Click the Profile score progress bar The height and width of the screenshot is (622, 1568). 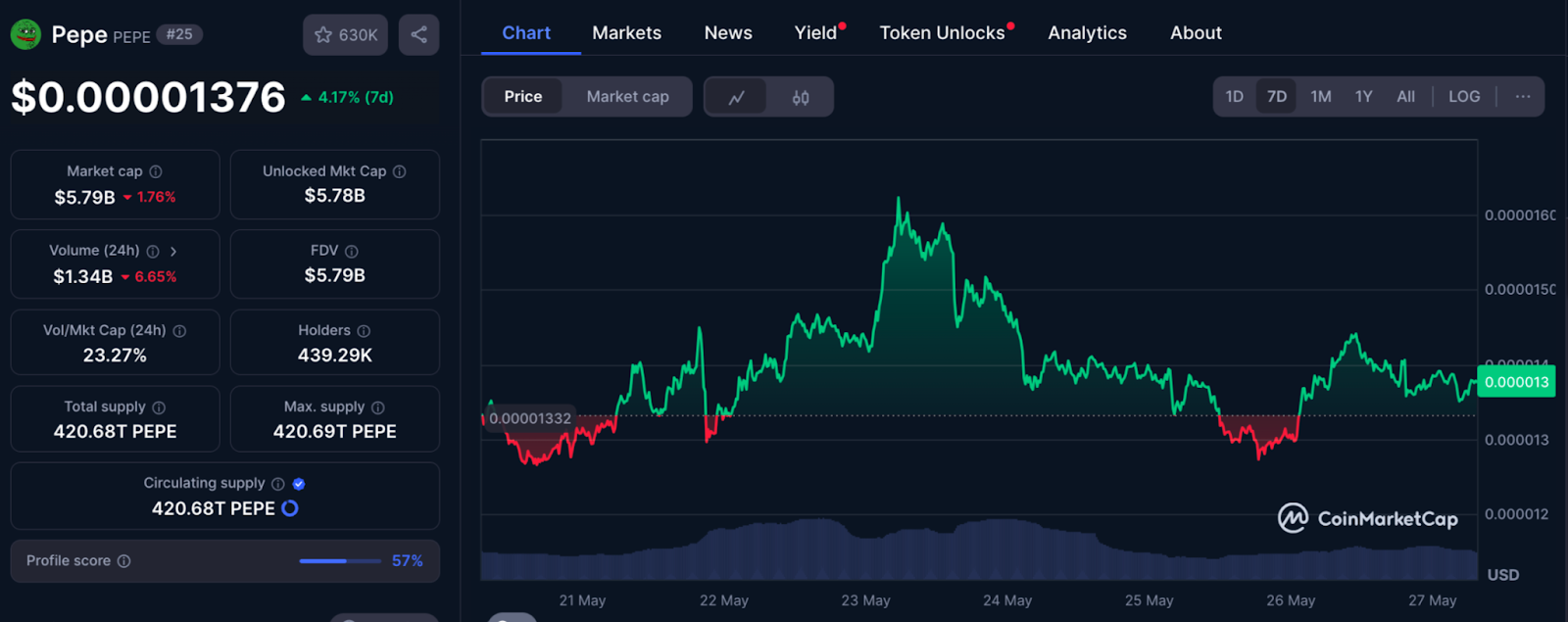[x=340, y=561]
